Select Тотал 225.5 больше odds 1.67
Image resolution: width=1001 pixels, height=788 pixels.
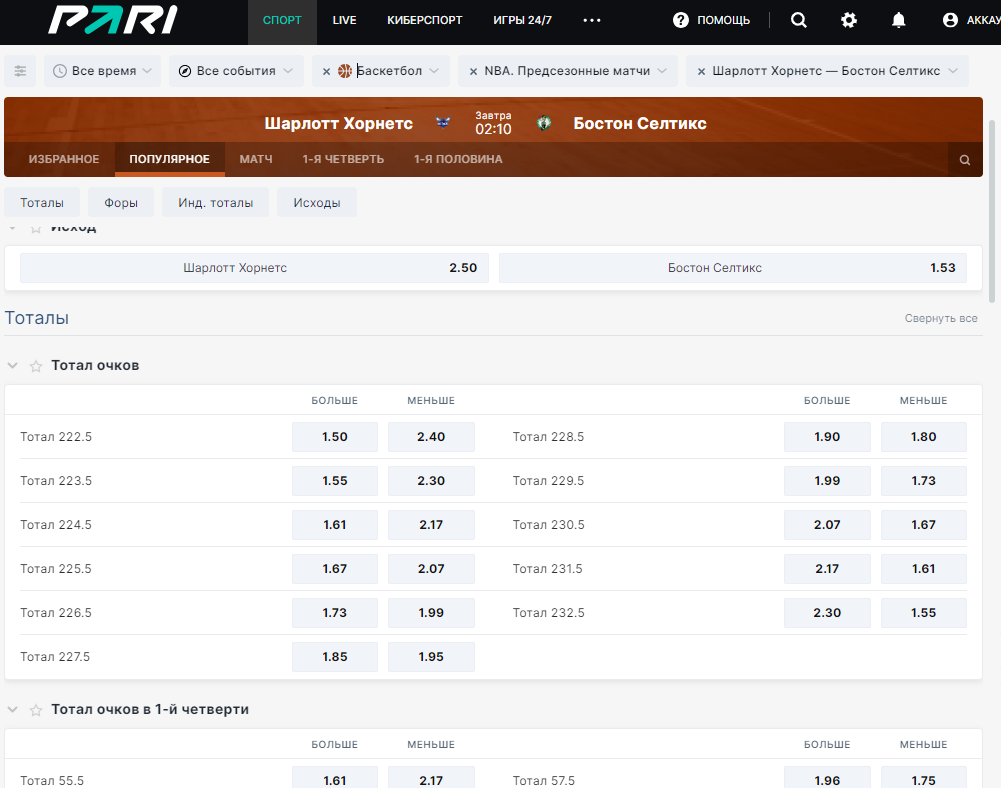click(335, 569)
